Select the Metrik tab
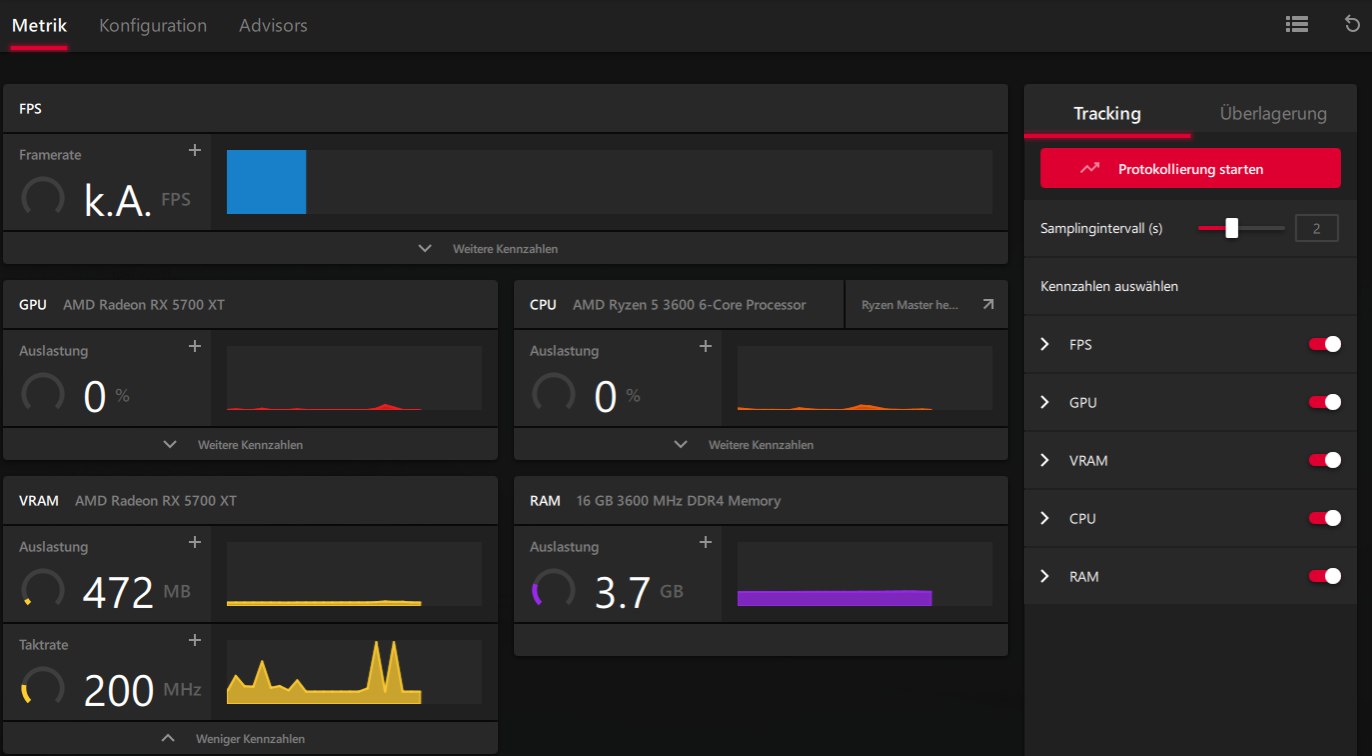The height and width of the screenshot is (756, 1372). point(39,26)
